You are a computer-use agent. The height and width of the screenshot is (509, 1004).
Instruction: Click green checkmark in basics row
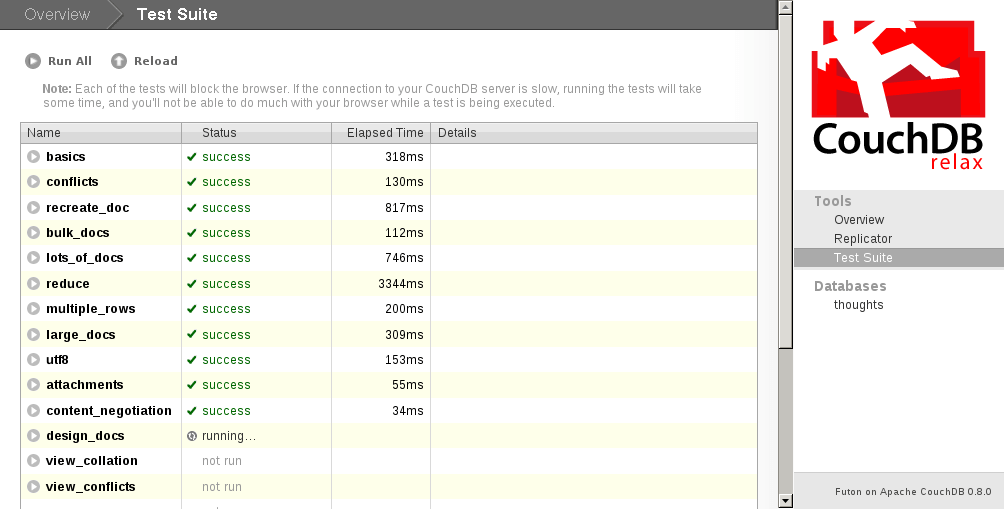coord(191,157)
